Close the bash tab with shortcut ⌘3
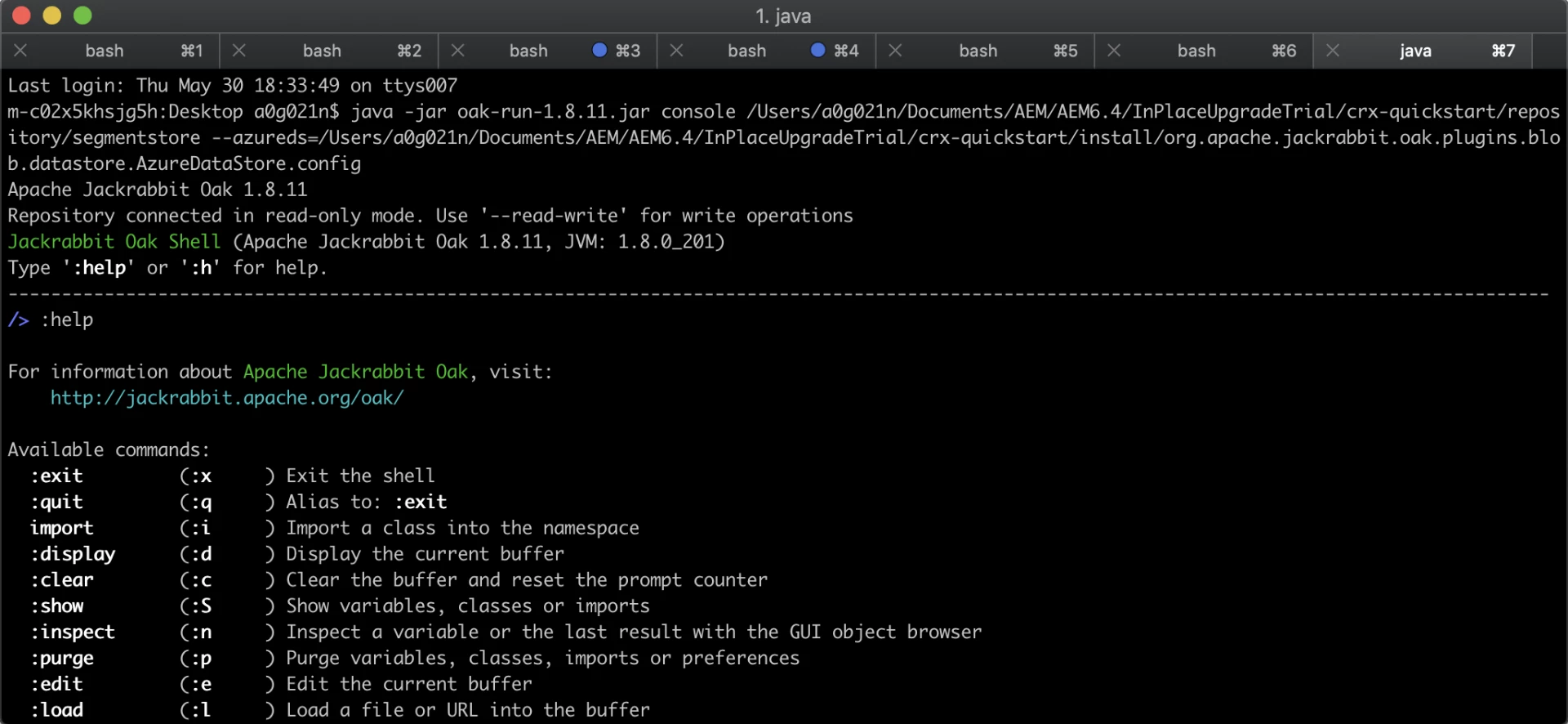This screenshot has width=1568, height=724. click(x=458, y=51)
